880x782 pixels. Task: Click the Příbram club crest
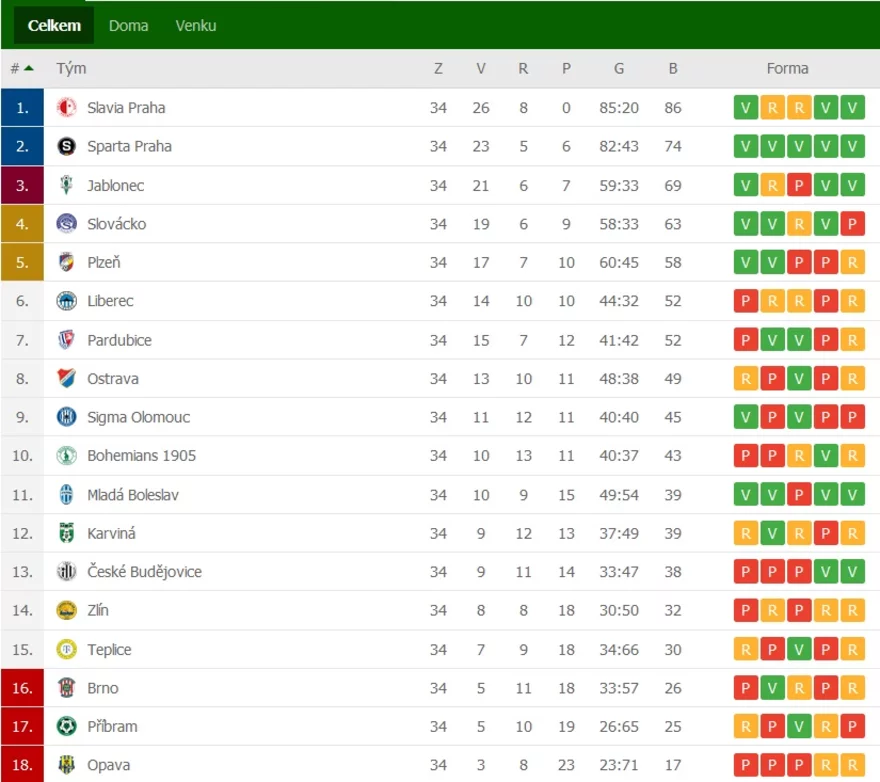67,726
